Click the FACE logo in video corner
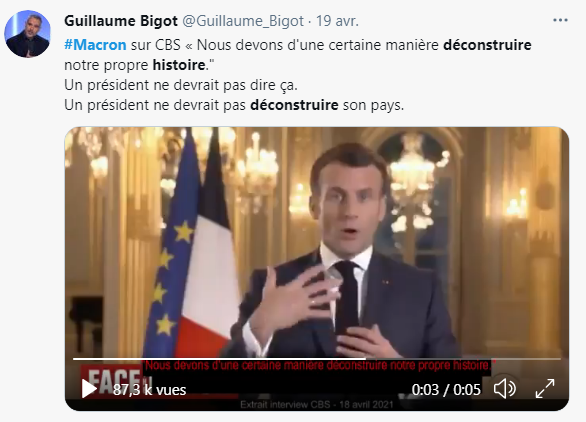586x422 pixels. coord(112,378)
